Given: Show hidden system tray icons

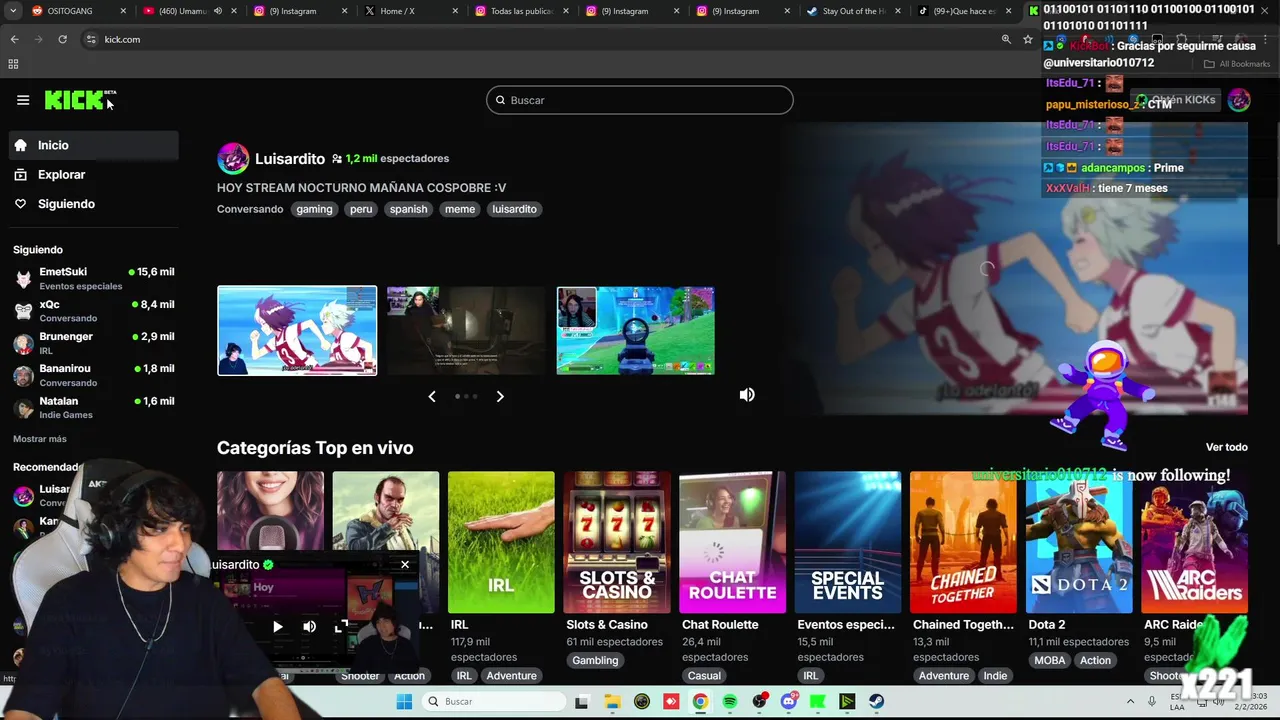Looking at the screenshot, I should click(x=1131, y=702).
